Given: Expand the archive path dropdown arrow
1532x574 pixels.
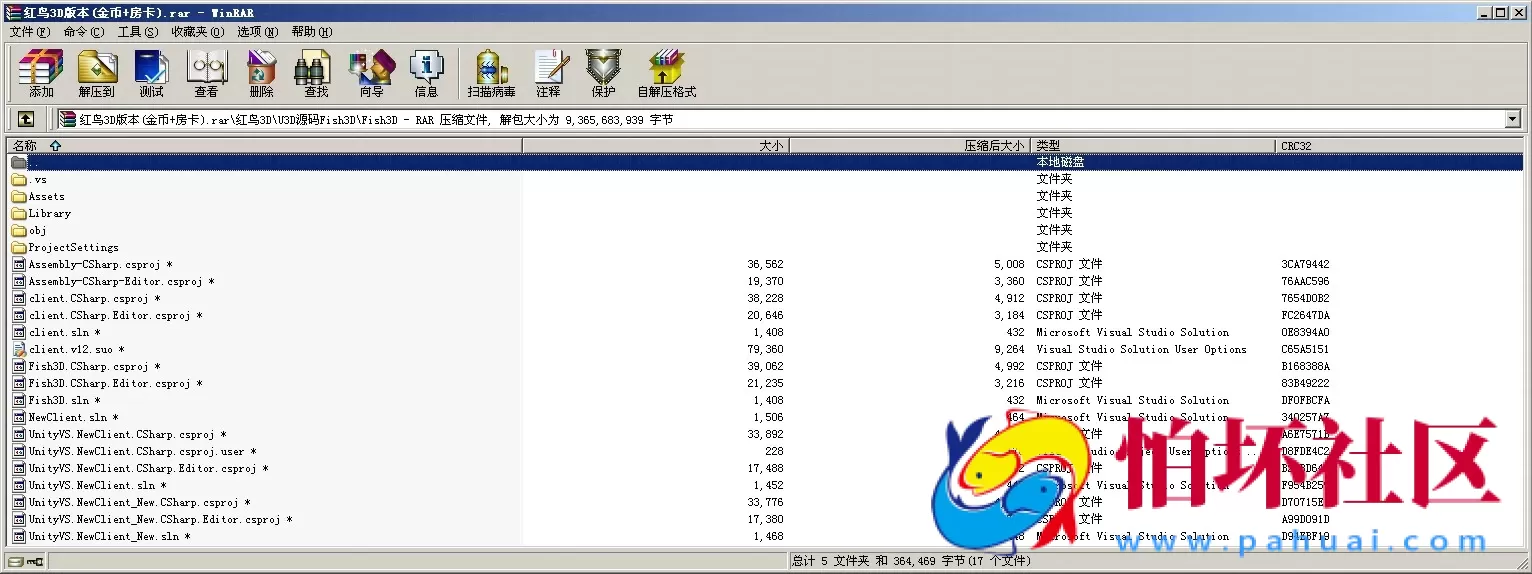Looking at the screenshot, I should (1512, 119).
